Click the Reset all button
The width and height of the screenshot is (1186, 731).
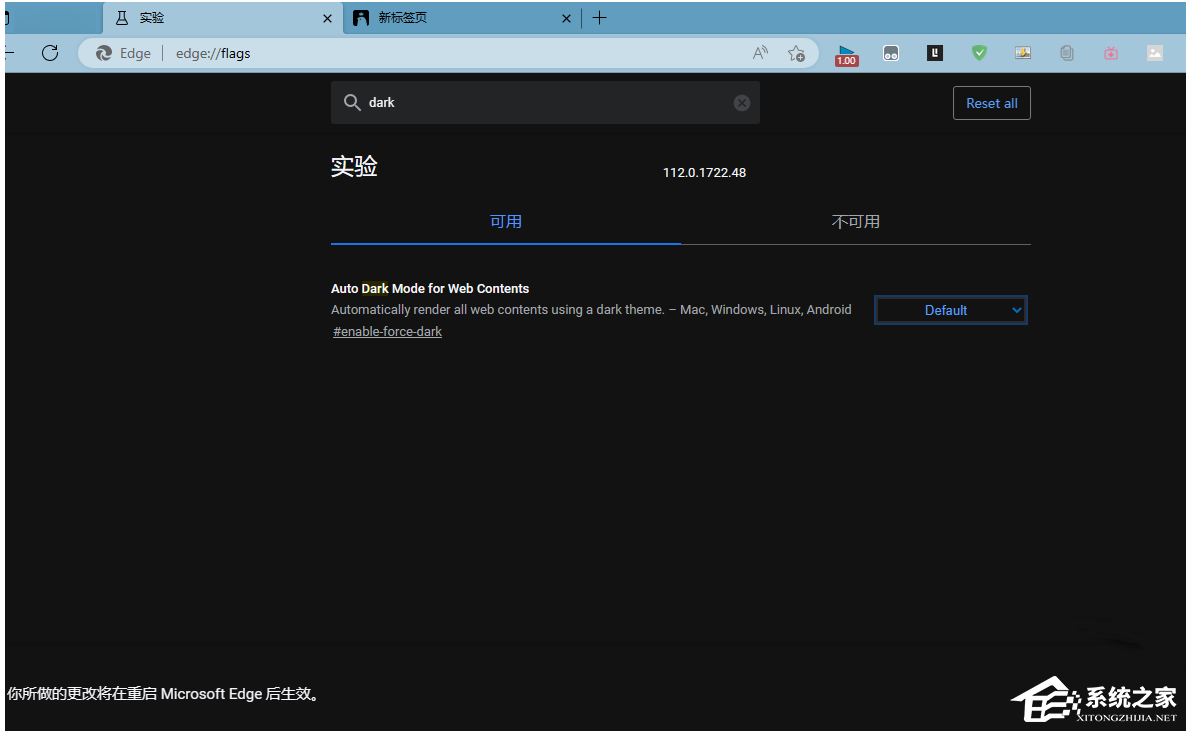coord(991,102)
